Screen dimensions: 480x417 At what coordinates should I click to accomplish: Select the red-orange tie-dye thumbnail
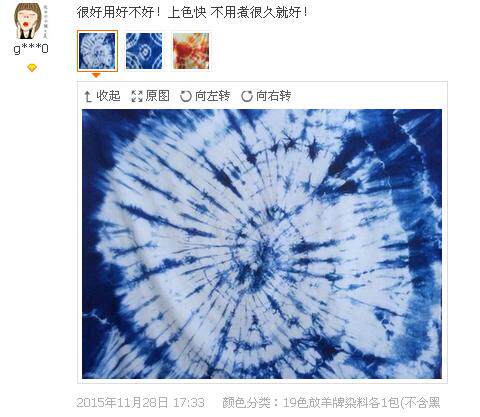[x=191, y=51]
